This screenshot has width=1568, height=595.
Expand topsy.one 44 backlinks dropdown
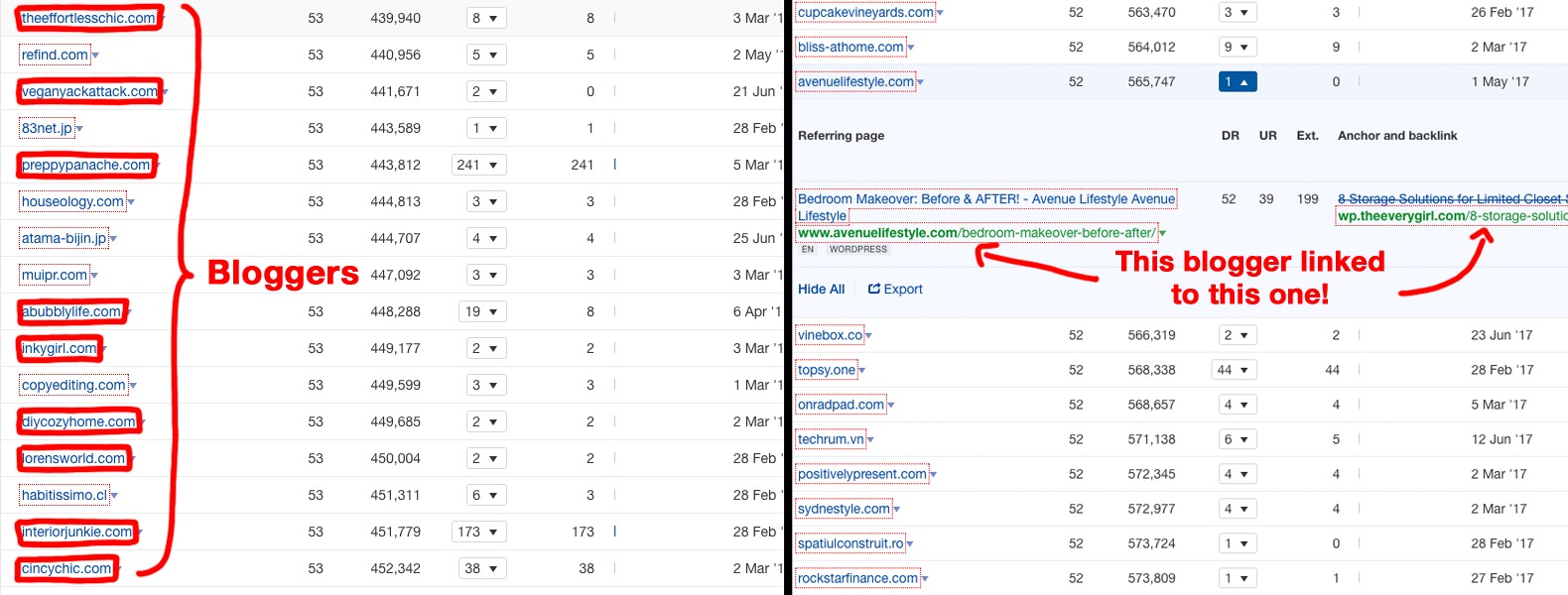tap(1234, 370)
